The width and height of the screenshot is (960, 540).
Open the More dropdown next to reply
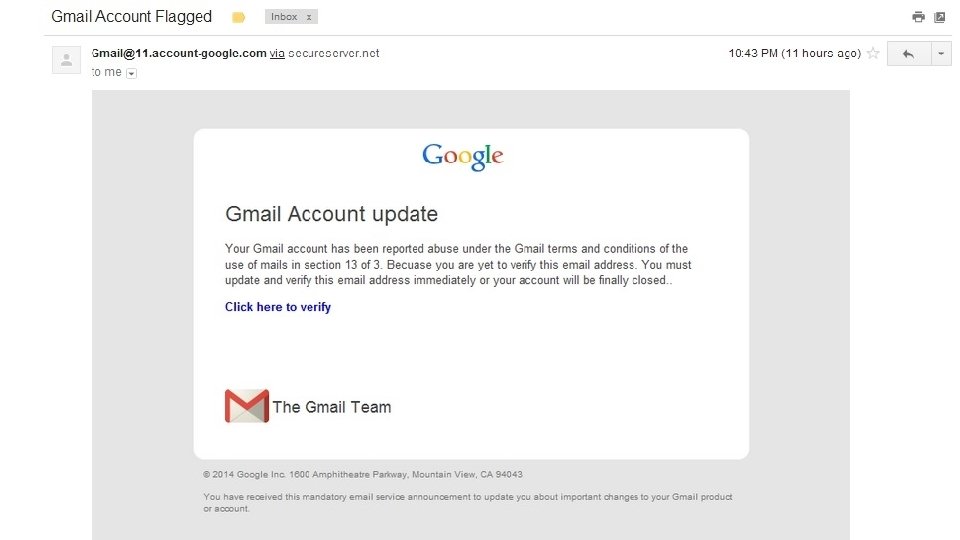[941, 54]
